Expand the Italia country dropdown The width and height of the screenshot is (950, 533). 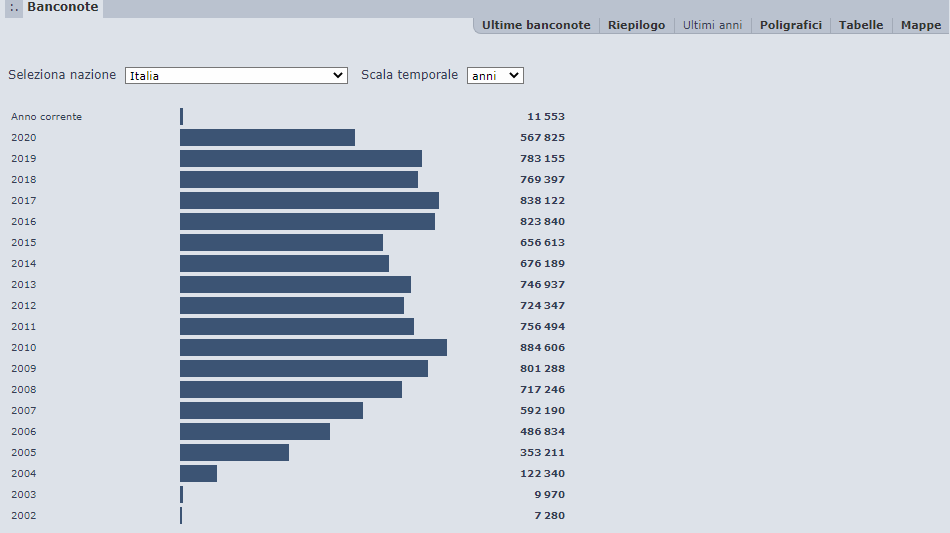(236, 76)
